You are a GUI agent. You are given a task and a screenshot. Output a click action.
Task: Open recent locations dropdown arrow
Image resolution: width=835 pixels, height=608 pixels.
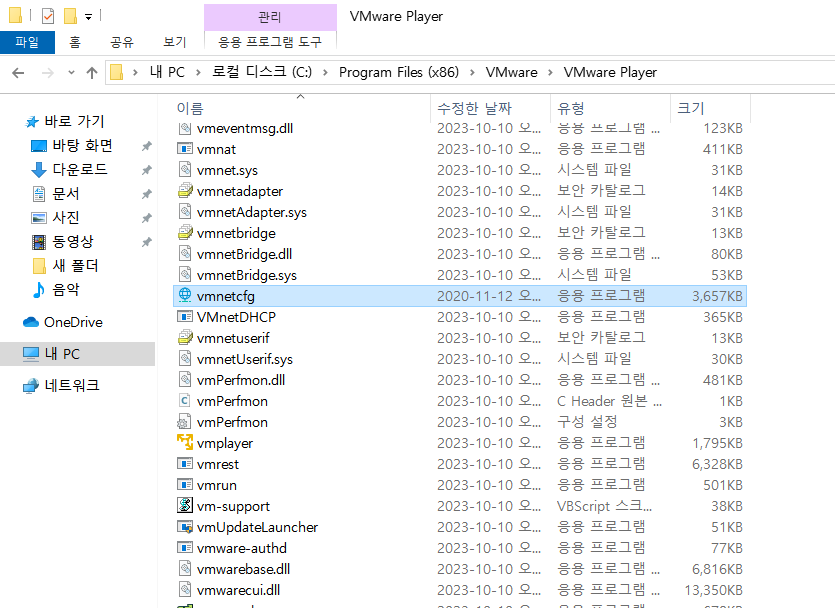71,72
